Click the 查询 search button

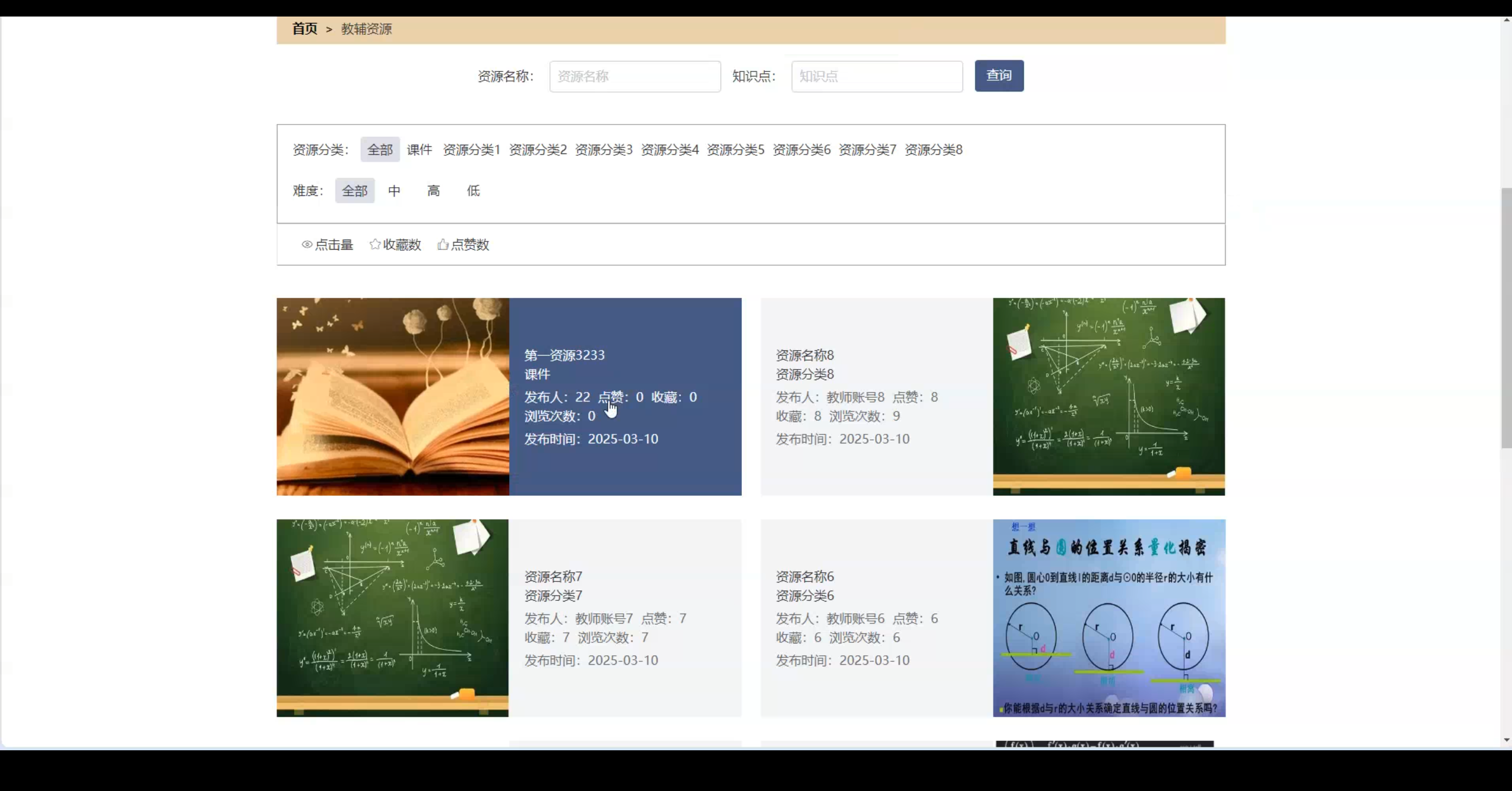[x=998, y=76]
